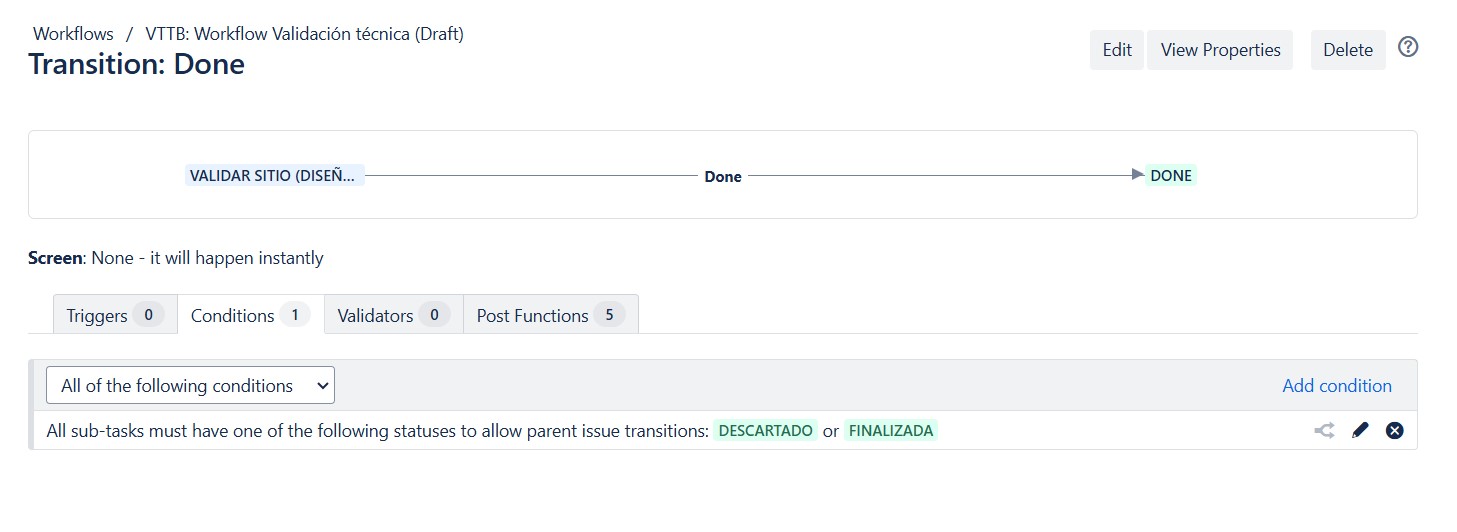This screenshot has width=1457, height=532.
Task: Navigate to Workflows breadcrumb link
Action: pos(73,34)
